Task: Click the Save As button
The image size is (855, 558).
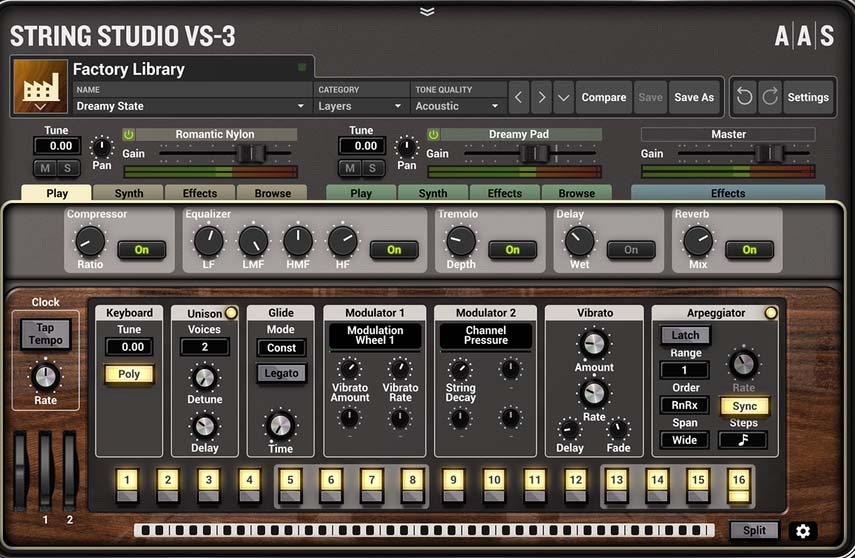Action: [x=694, y=98]
